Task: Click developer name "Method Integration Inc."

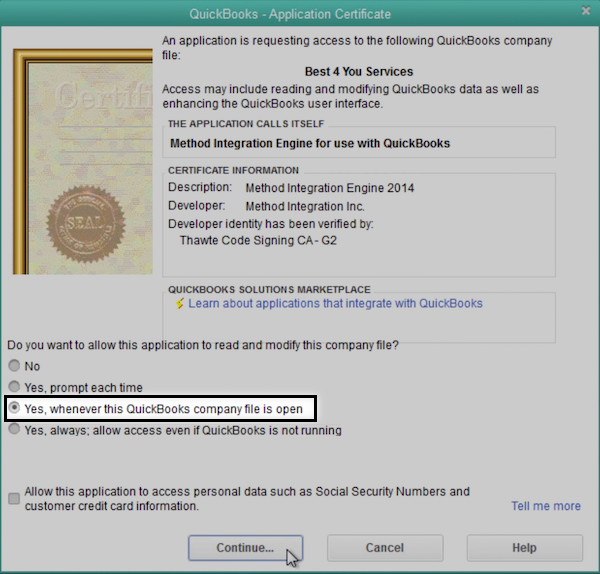Action: point(305,206)
